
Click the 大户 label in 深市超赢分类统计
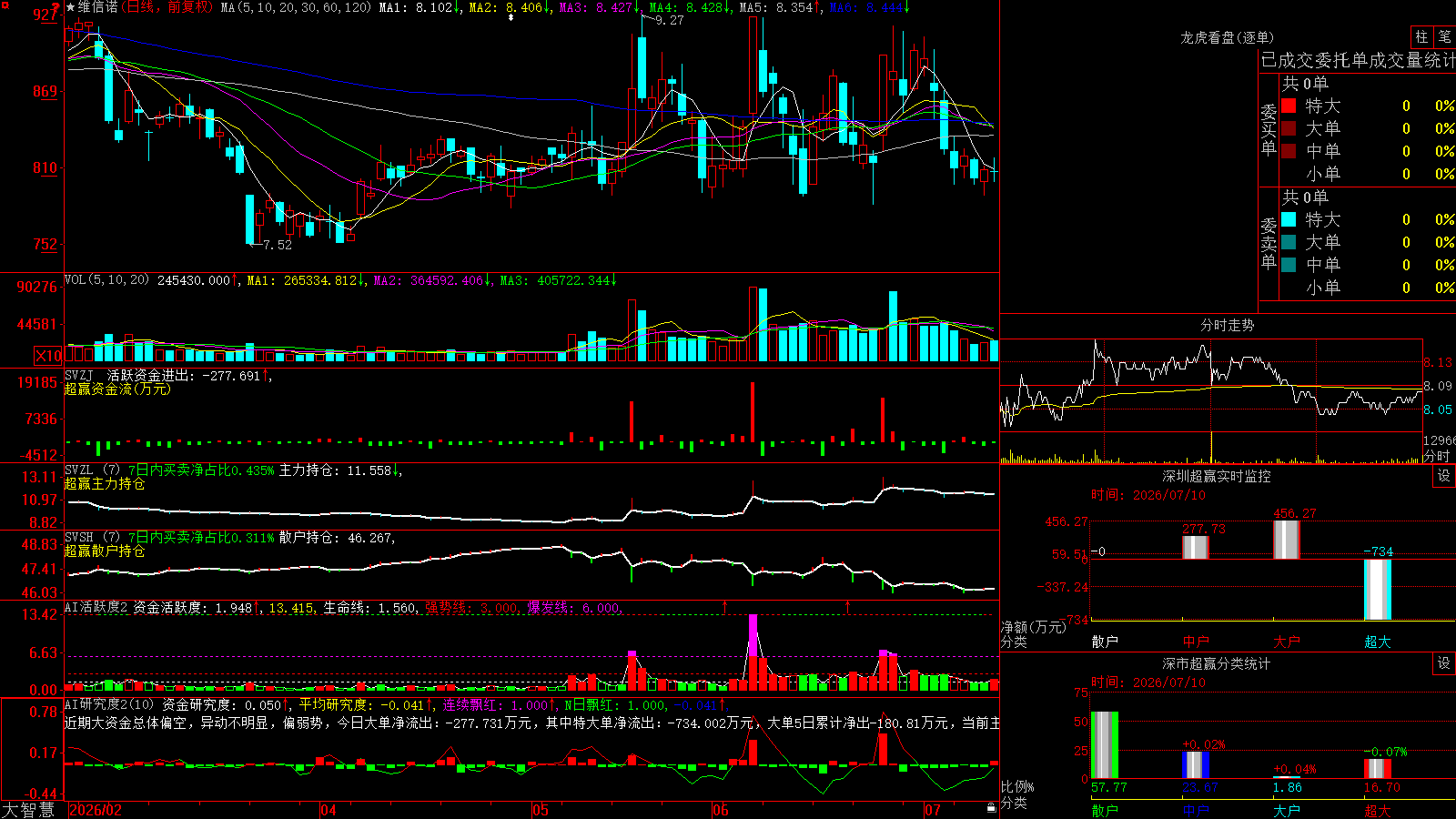click(1287, 810)
